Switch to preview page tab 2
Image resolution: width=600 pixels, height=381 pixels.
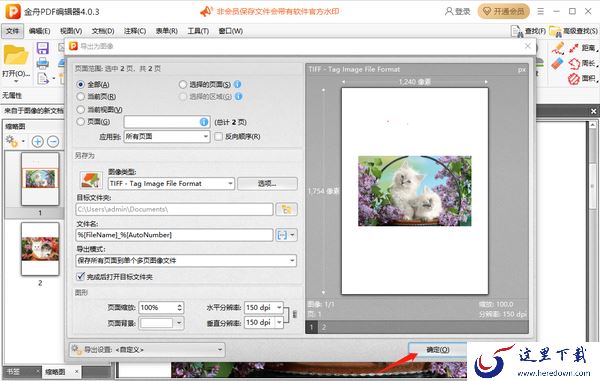point(324,327)
